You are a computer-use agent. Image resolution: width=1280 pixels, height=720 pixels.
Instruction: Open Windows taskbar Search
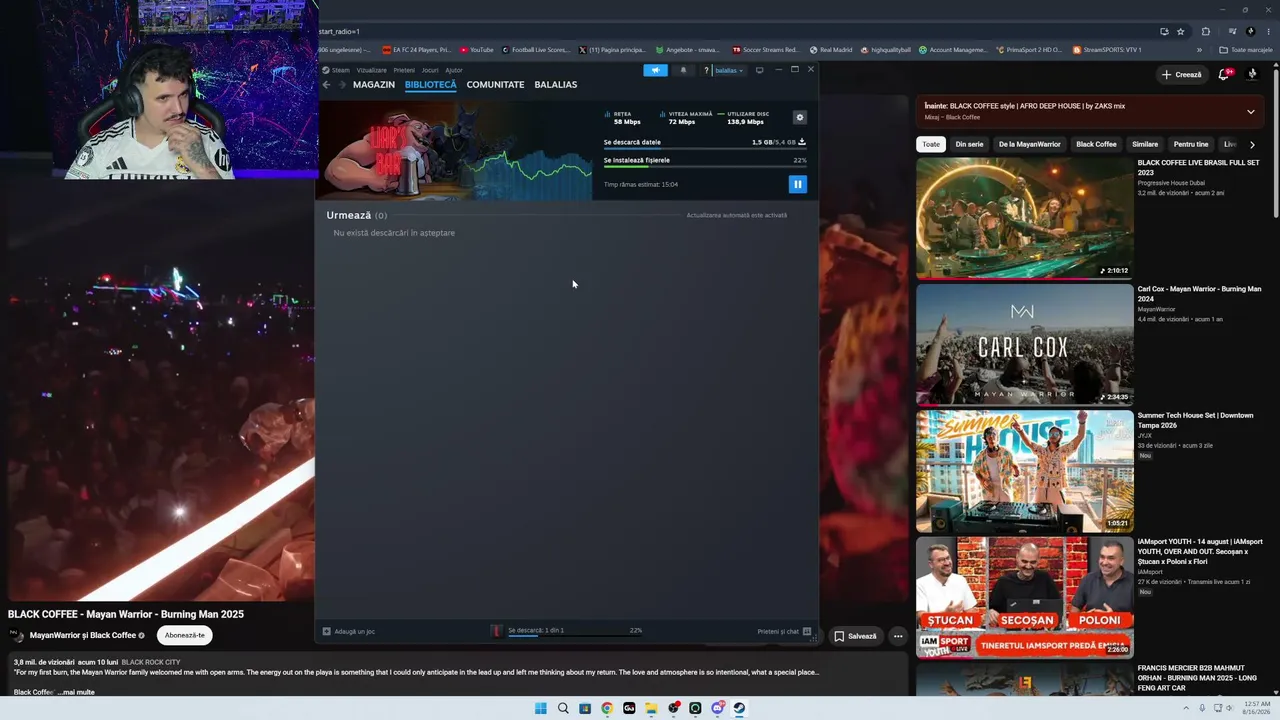563,708
